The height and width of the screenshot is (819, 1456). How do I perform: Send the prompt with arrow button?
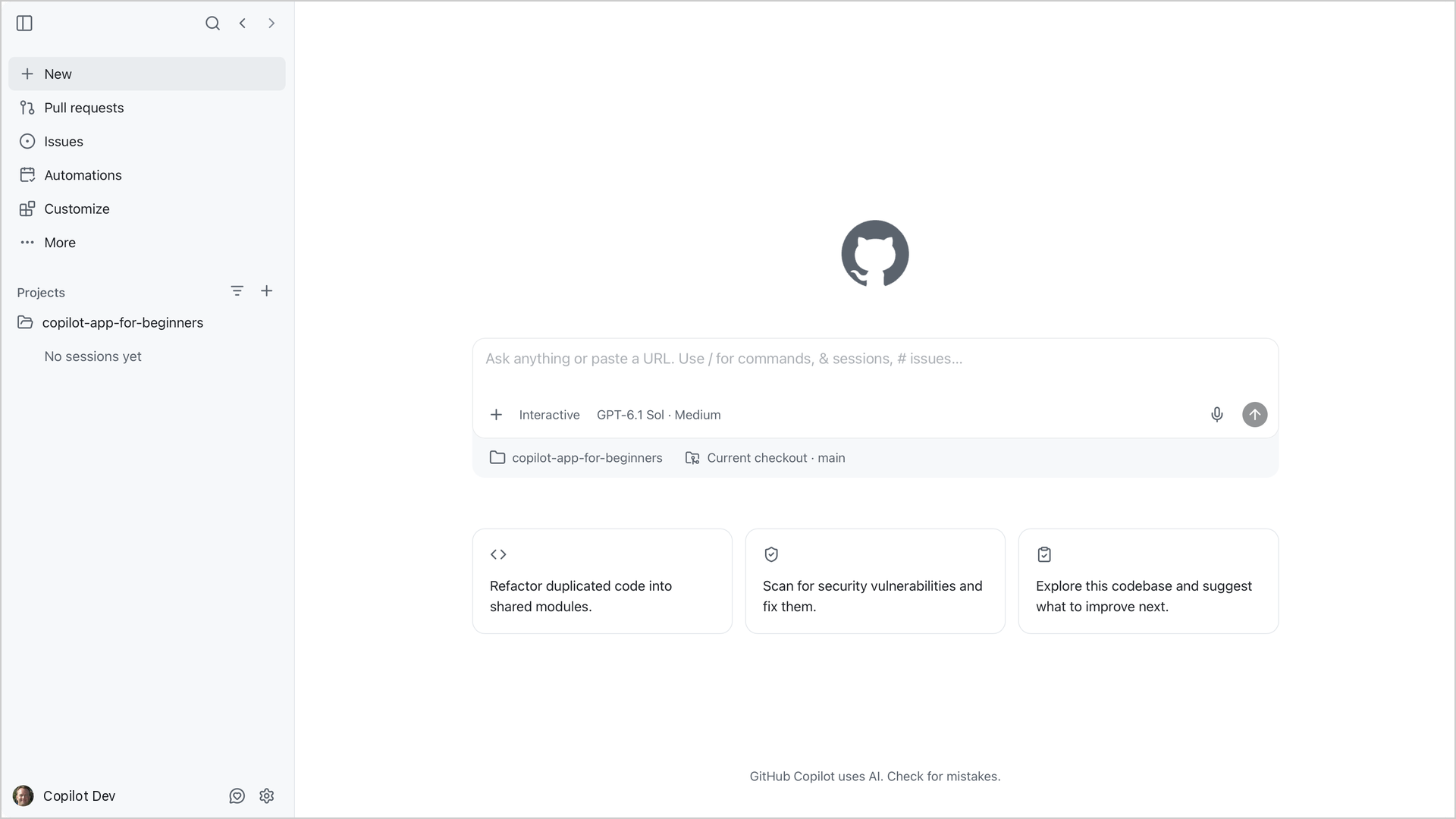coord(1255,415)
